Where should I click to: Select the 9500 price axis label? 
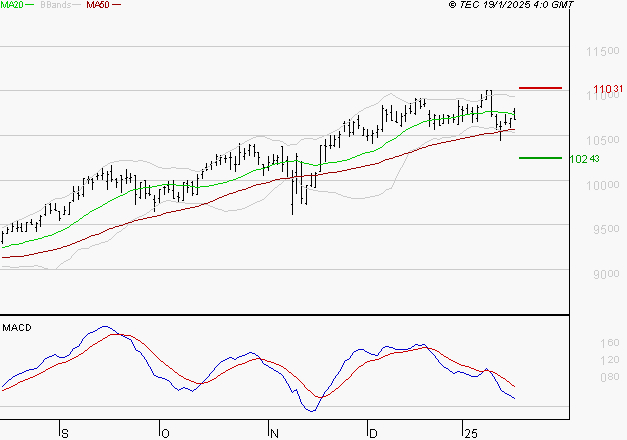point(598,230)
